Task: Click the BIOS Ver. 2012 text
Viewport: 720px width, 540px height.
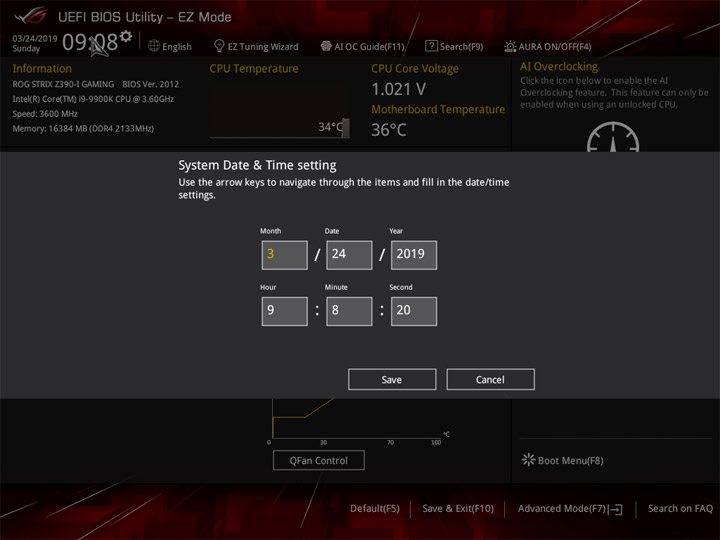Action: pos(151,84)
